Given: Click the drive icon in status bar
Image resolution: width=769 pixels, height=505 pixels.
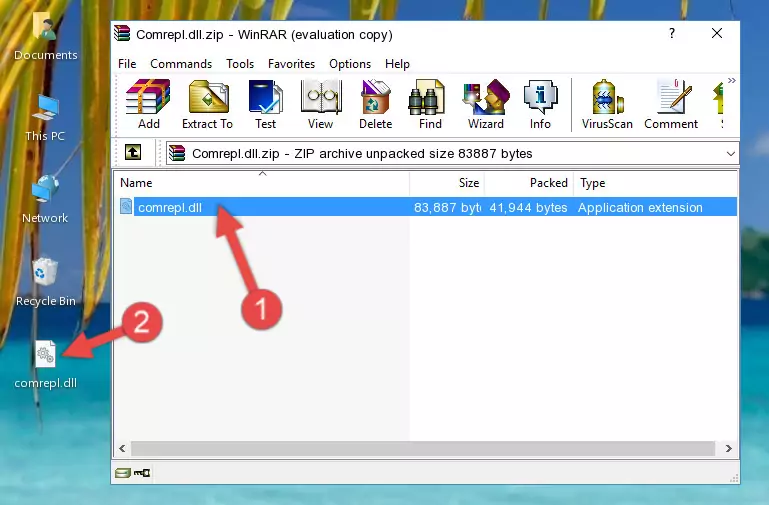Looking at the screenshot, I should click(x=123, y=473).
